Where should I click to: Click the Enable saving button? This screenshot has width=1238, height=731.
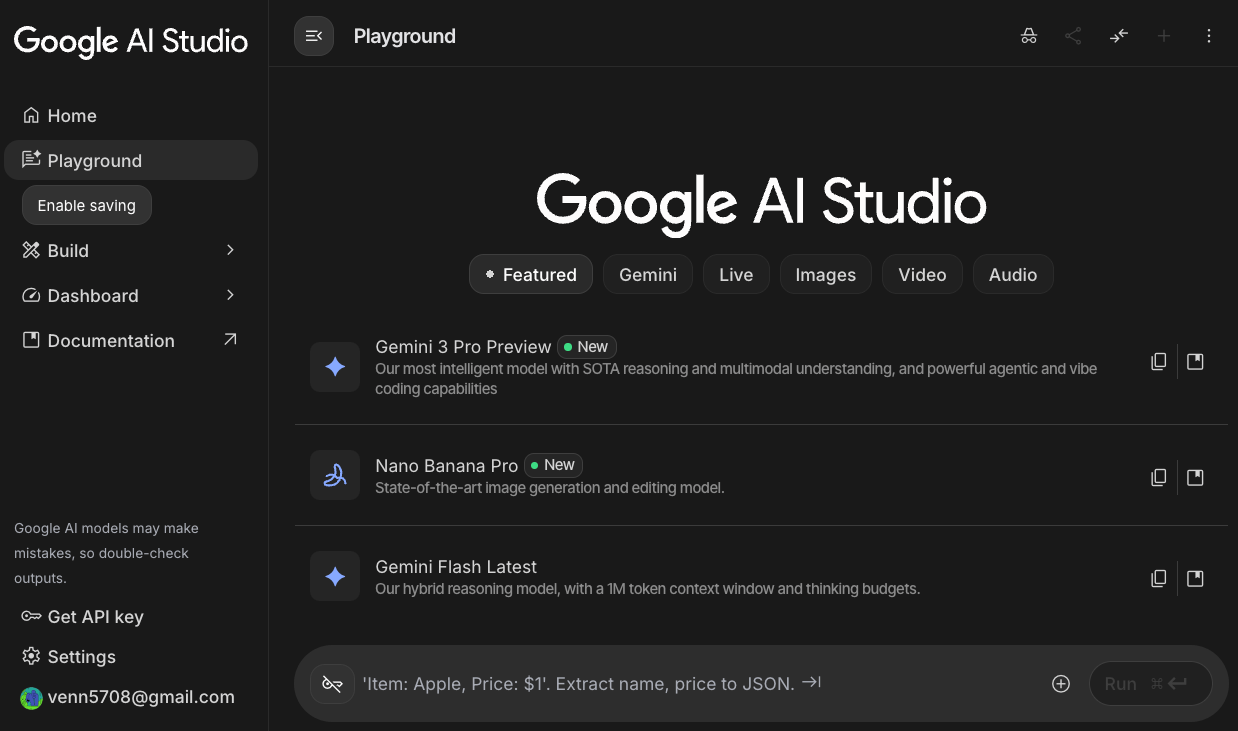(87, 205)
